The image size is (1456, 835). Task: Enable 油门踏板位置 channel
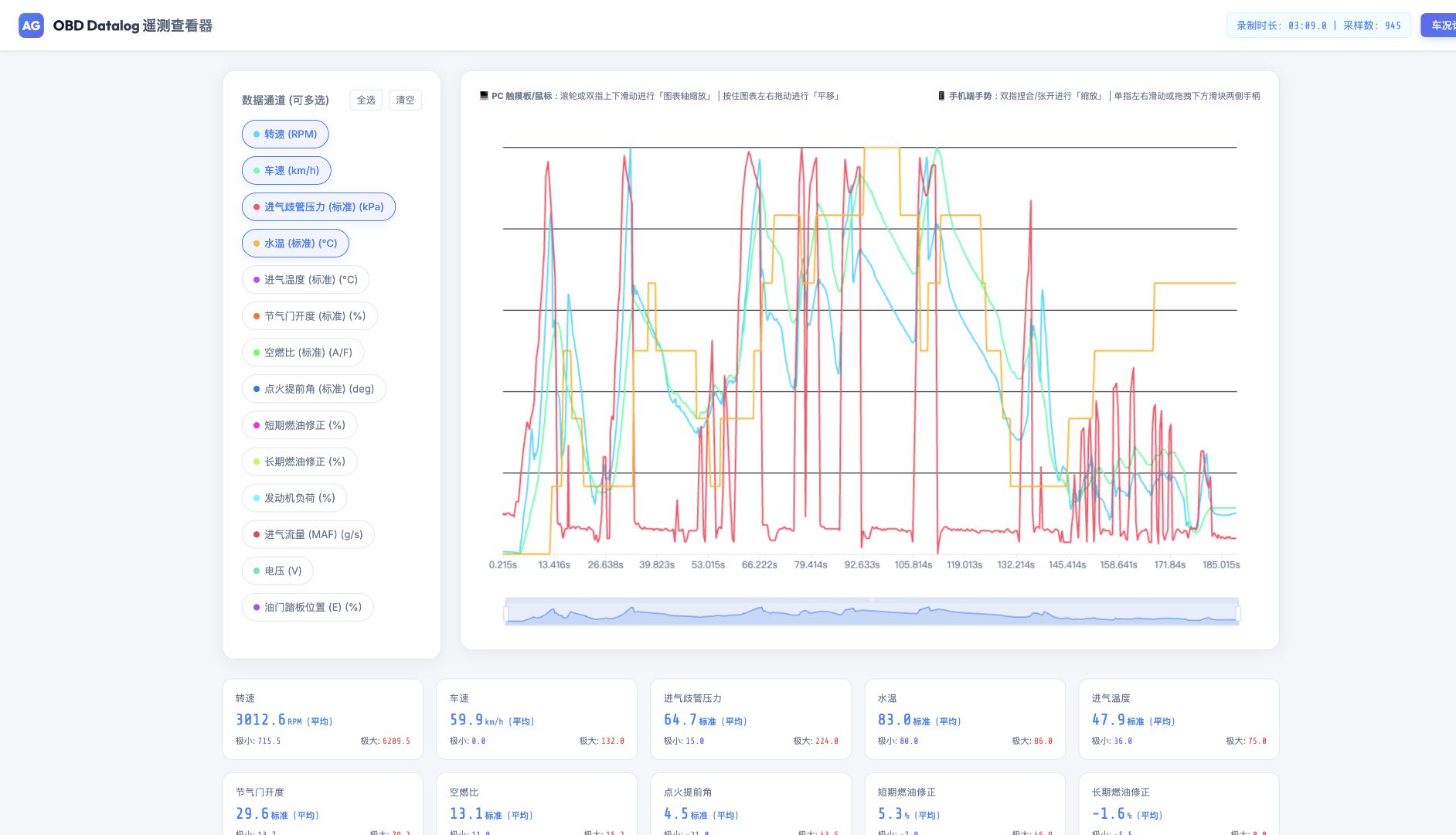[308, 607]
